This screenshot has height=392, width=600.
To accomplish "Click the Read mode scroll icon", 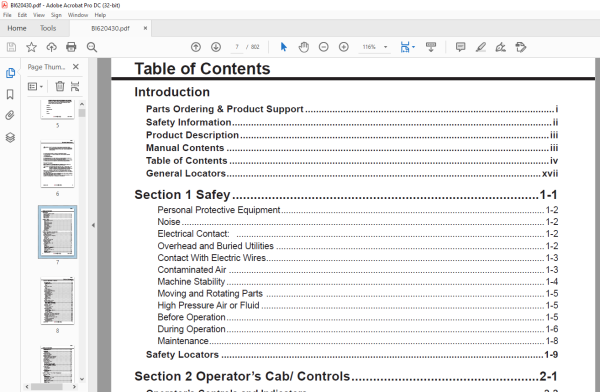I will (x=431, y=47).
